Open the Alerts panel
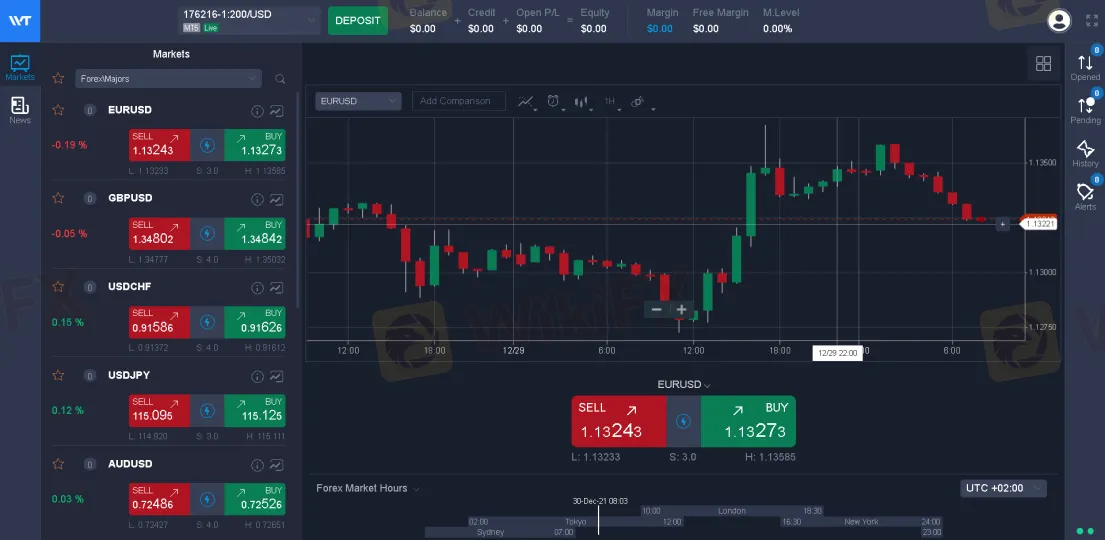1105x540 pixels. (x=1085, y=196)
